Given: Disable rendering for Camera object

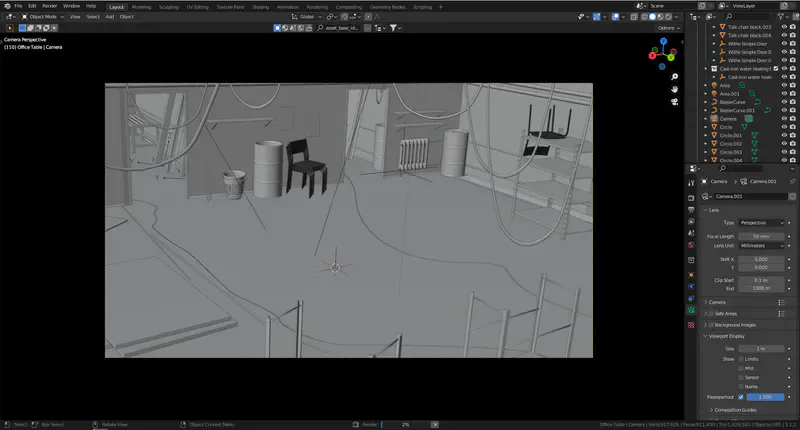Looking at the screenshot, I should [x=793, y=119].
